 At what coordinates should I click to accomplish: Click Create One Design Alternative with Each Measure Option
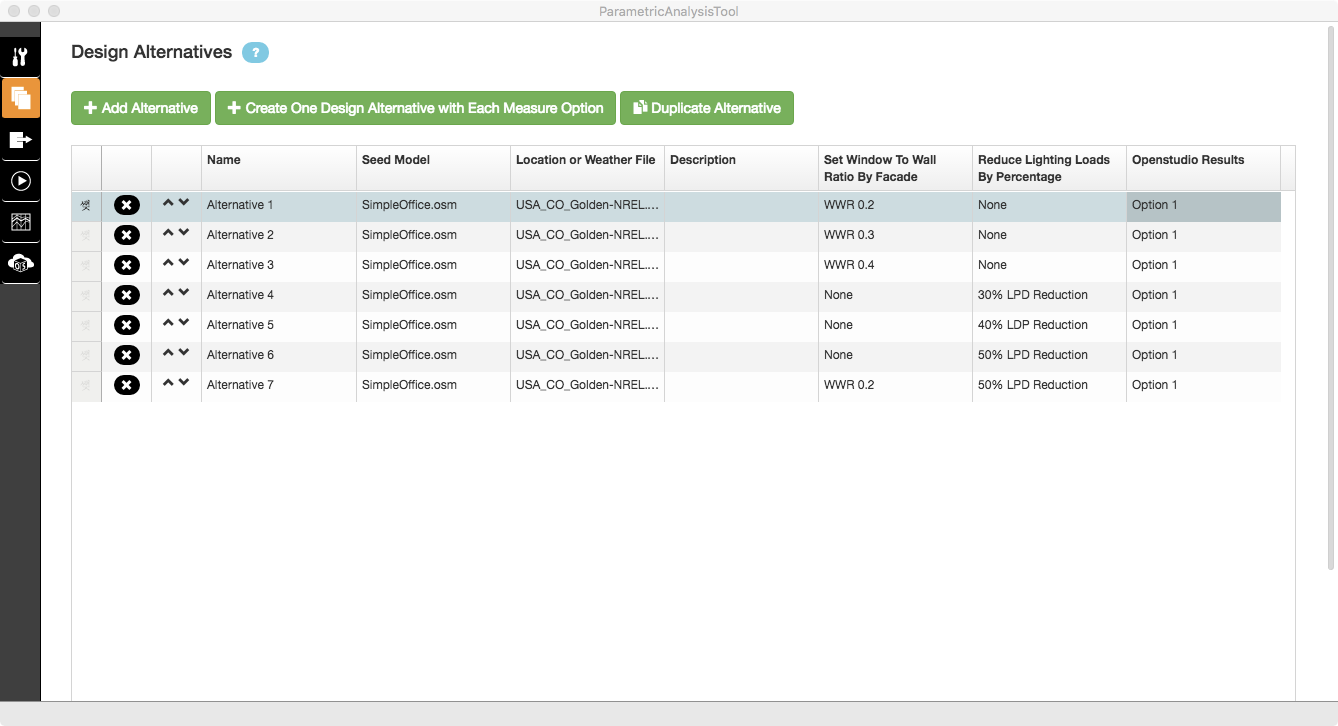(x=415, y=108)
